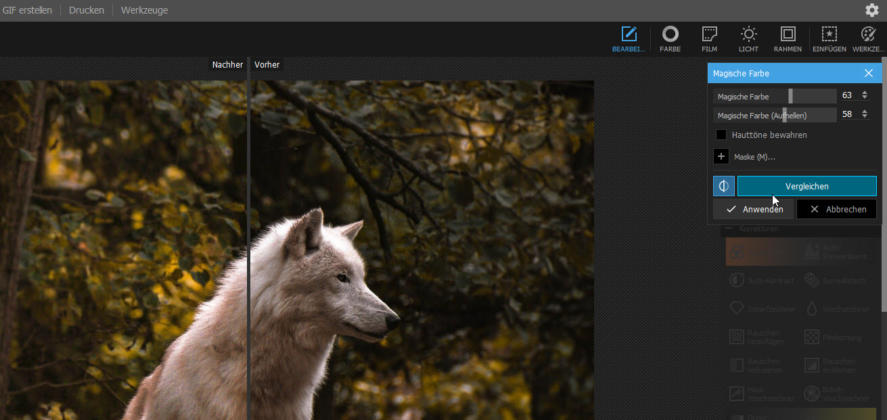Viewport: 887px width, 420px height.
Task: Click the Magische Farbe value field 63
Action: (x=847, y=96)
